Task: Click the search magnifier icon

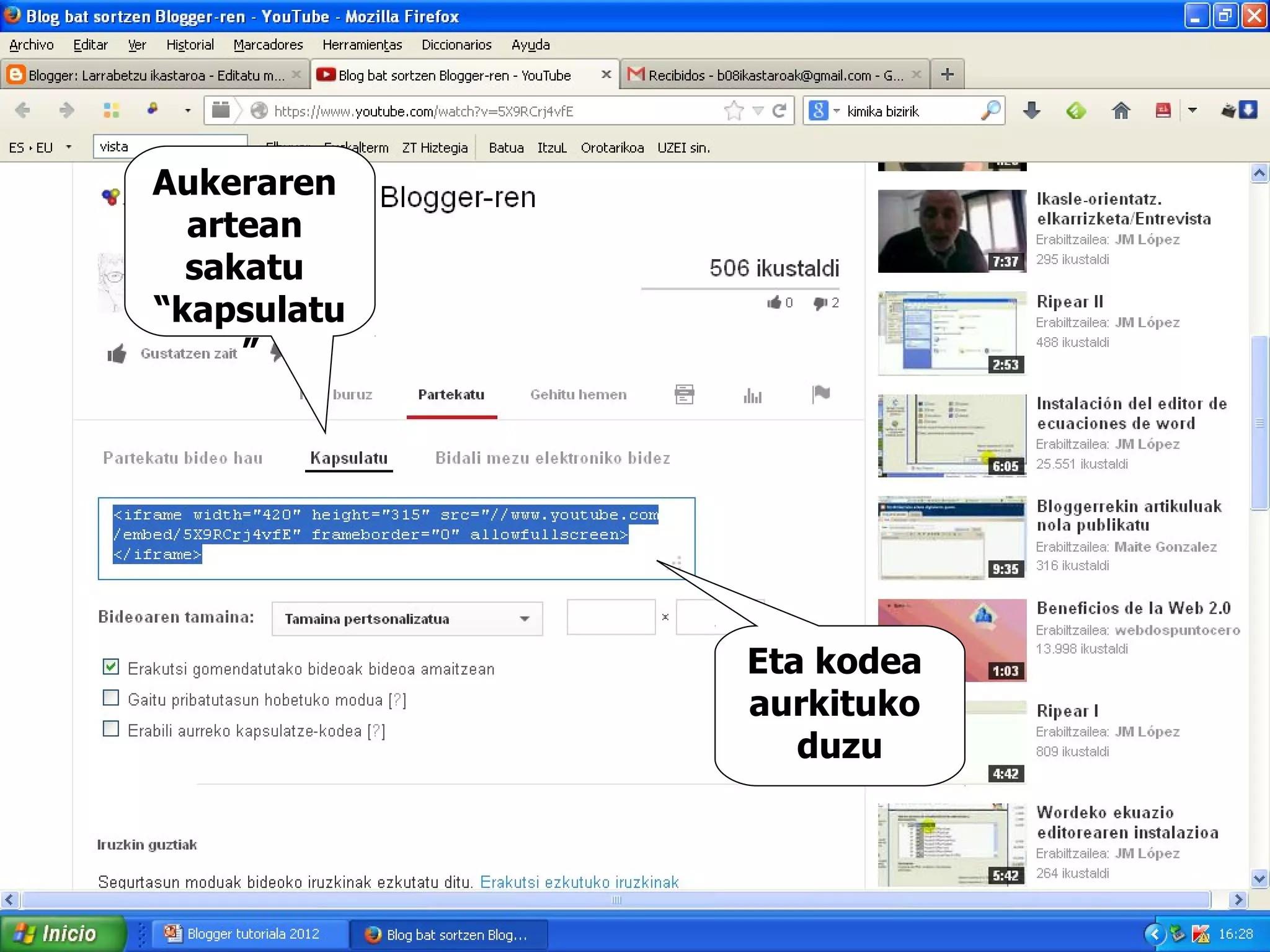Action: (990, 111)
